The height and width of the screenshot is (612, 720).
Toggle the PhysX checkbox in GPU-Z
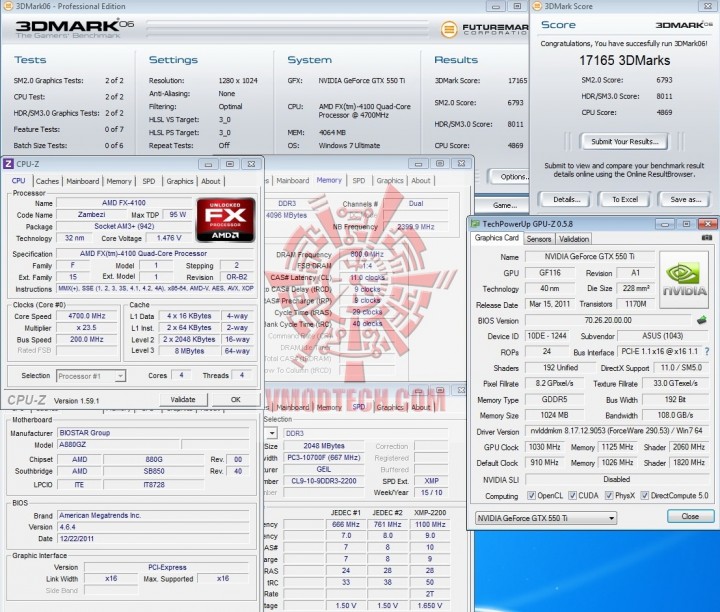(x=609, y=495)
